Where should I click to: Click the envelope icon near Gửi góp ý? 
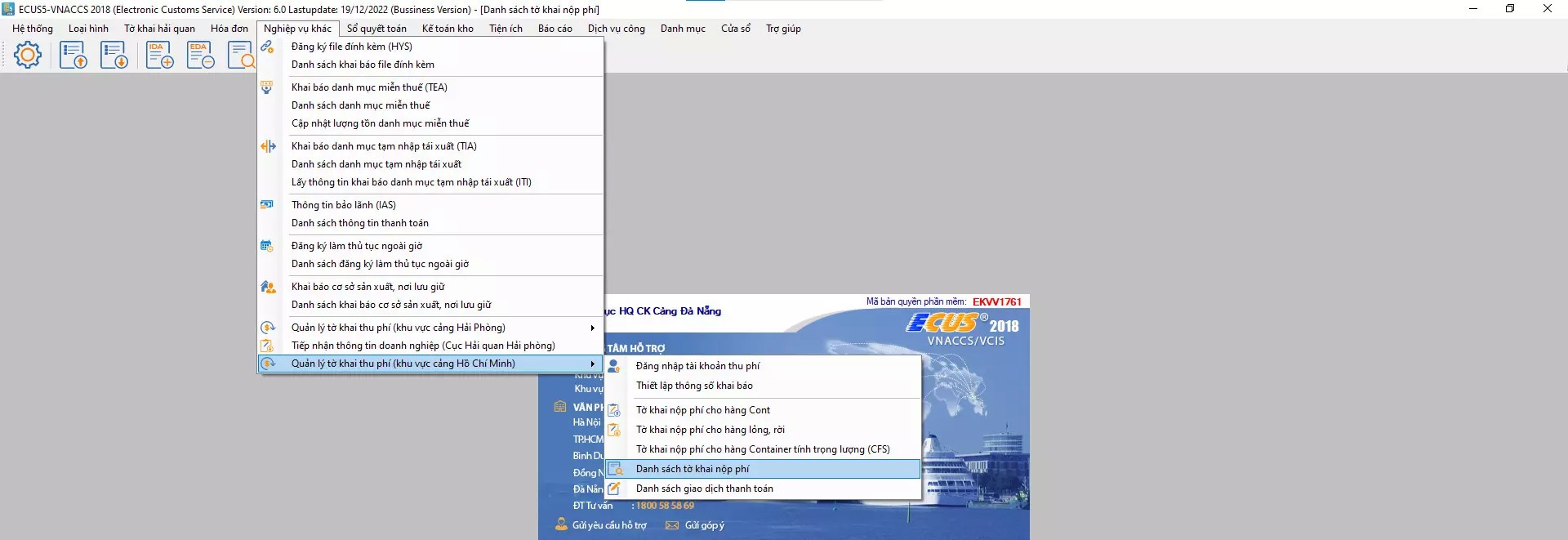(672, 525)
